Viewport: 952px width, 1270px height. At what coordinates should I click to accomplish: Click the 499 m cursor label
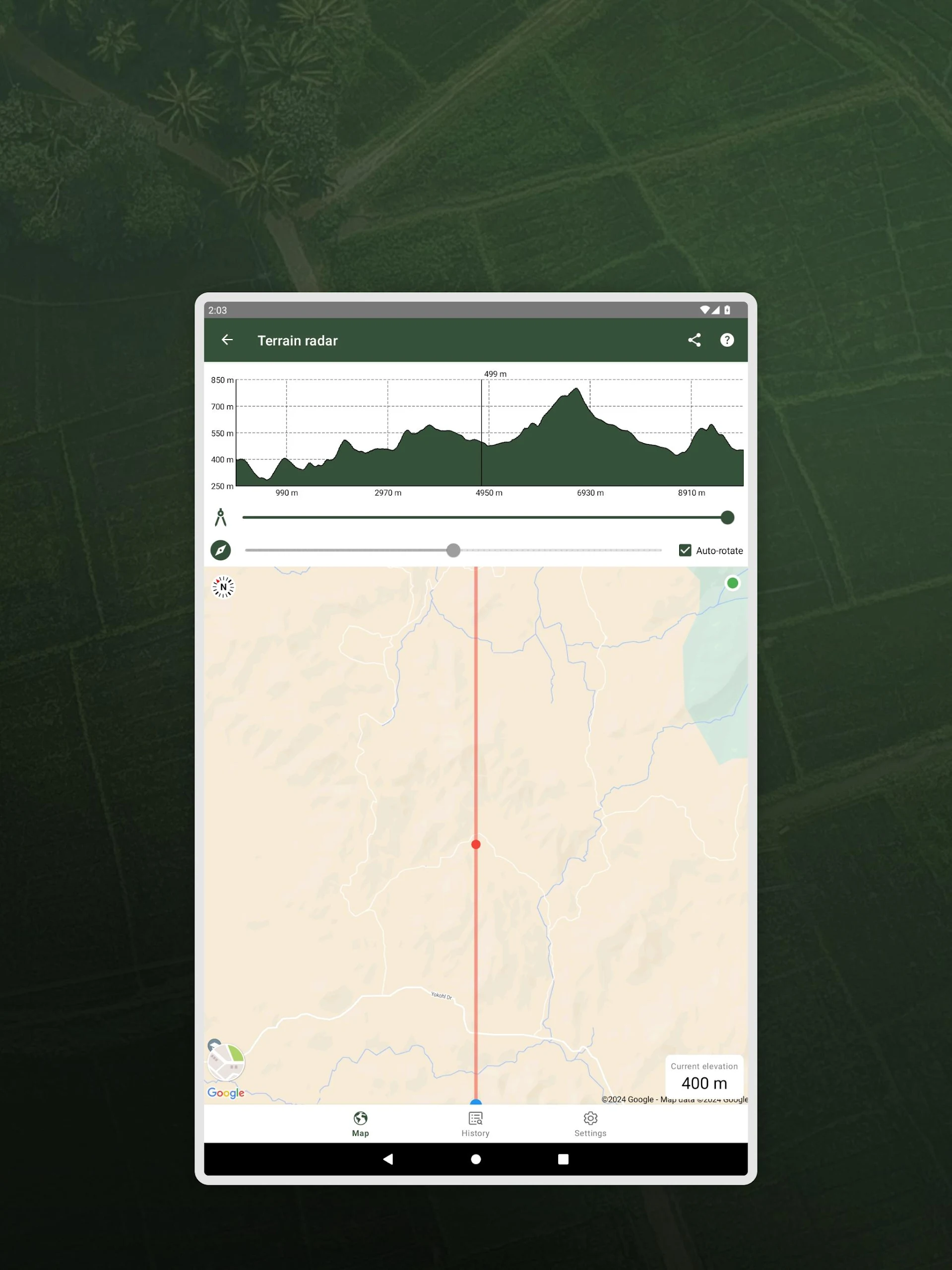coord(495,374)
